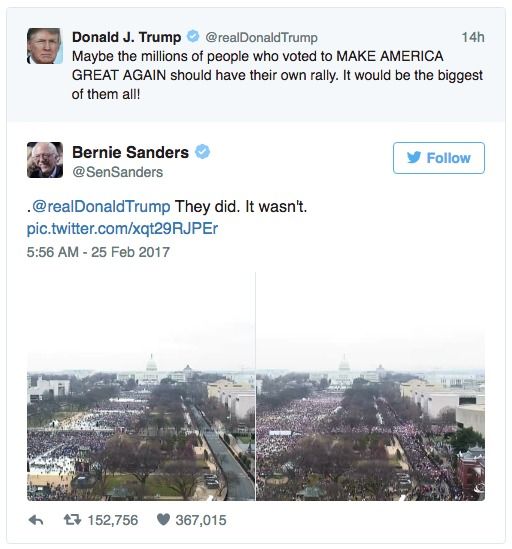Image resolution: width=512 pixels, height=549 pixels.
Task: Open the 5:56 AM - 25 Feb 2017 timestamp
Action: [98, 252]
